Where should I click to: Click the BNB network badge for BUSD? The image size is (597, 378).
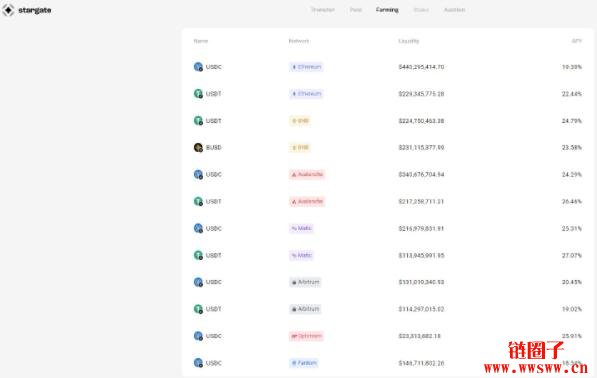coord(300,147)
